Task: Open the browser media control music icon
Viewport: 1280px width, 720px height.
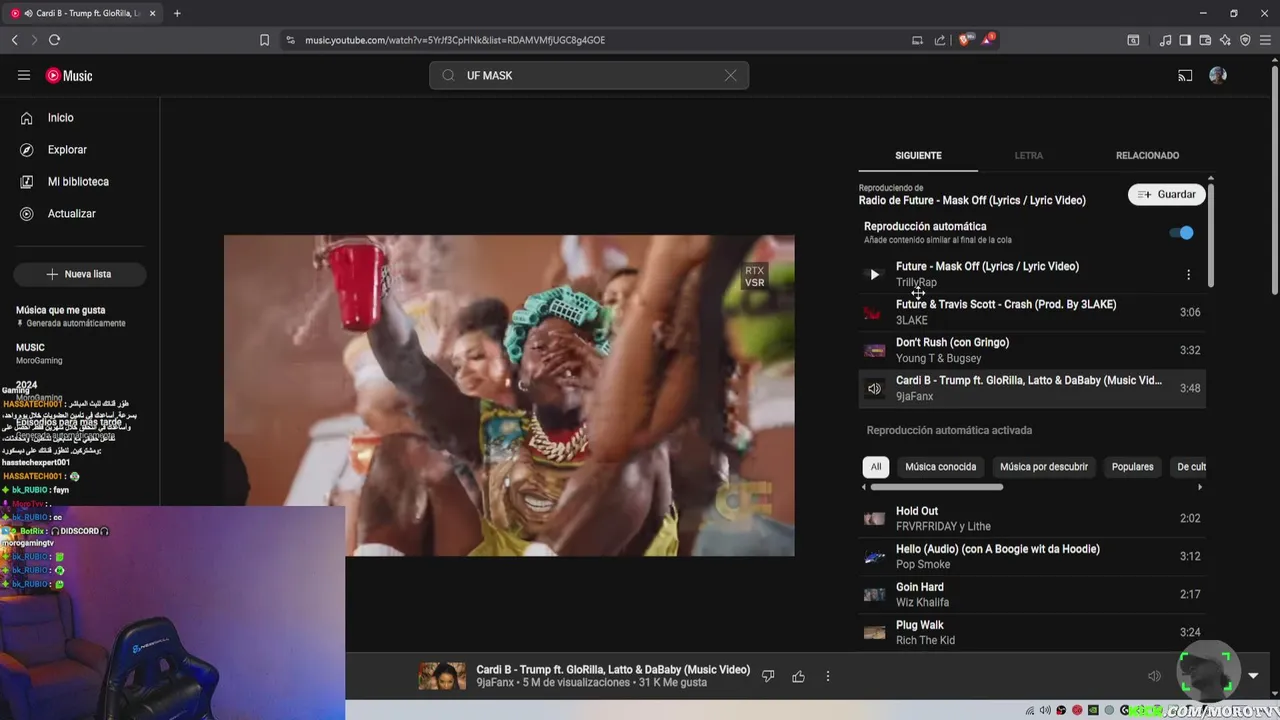Action: click(x=1165, y=40)
